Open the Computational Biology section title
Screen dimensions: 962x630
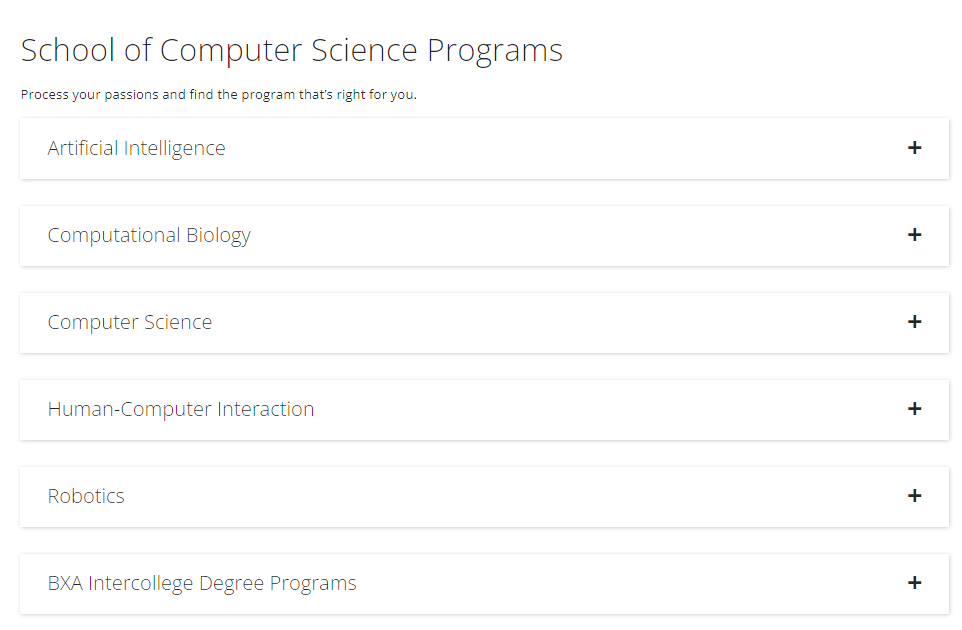click(x=149, y=236)
